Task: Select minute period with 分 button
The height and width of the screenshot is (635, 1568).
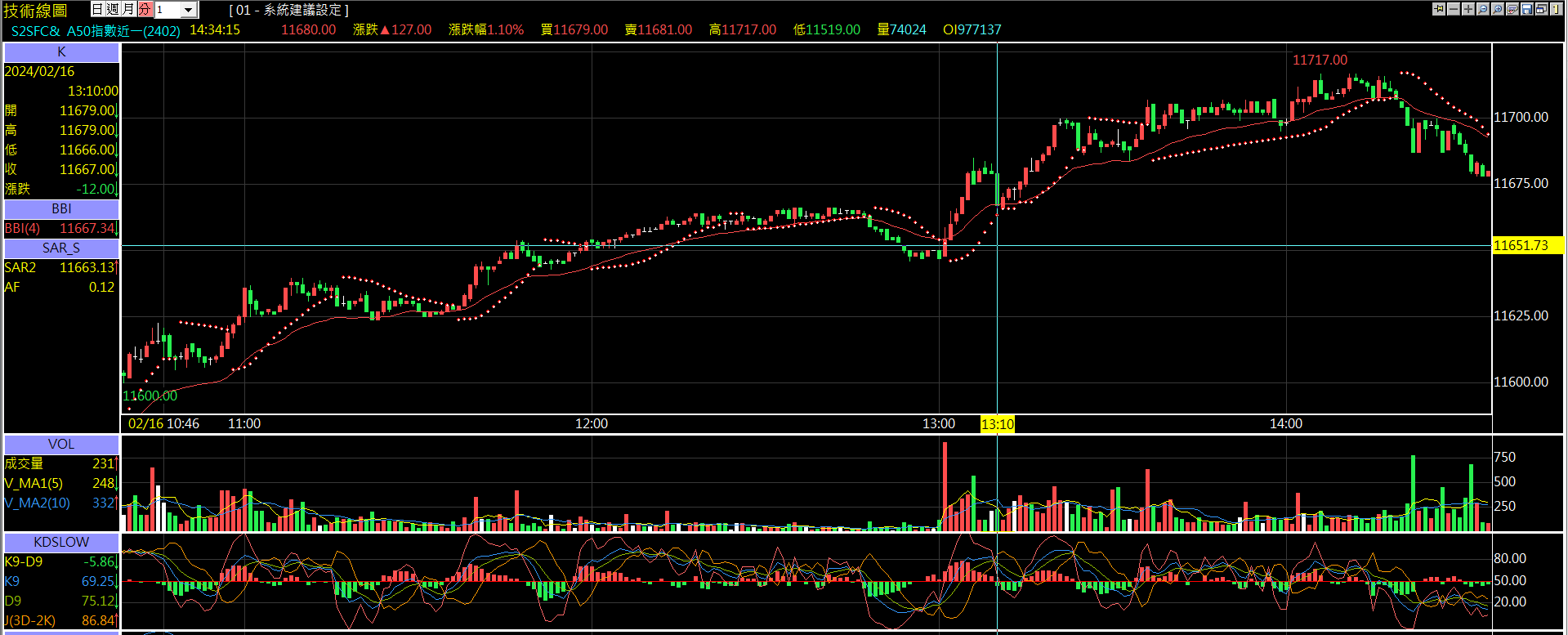Action: [145, 9]
